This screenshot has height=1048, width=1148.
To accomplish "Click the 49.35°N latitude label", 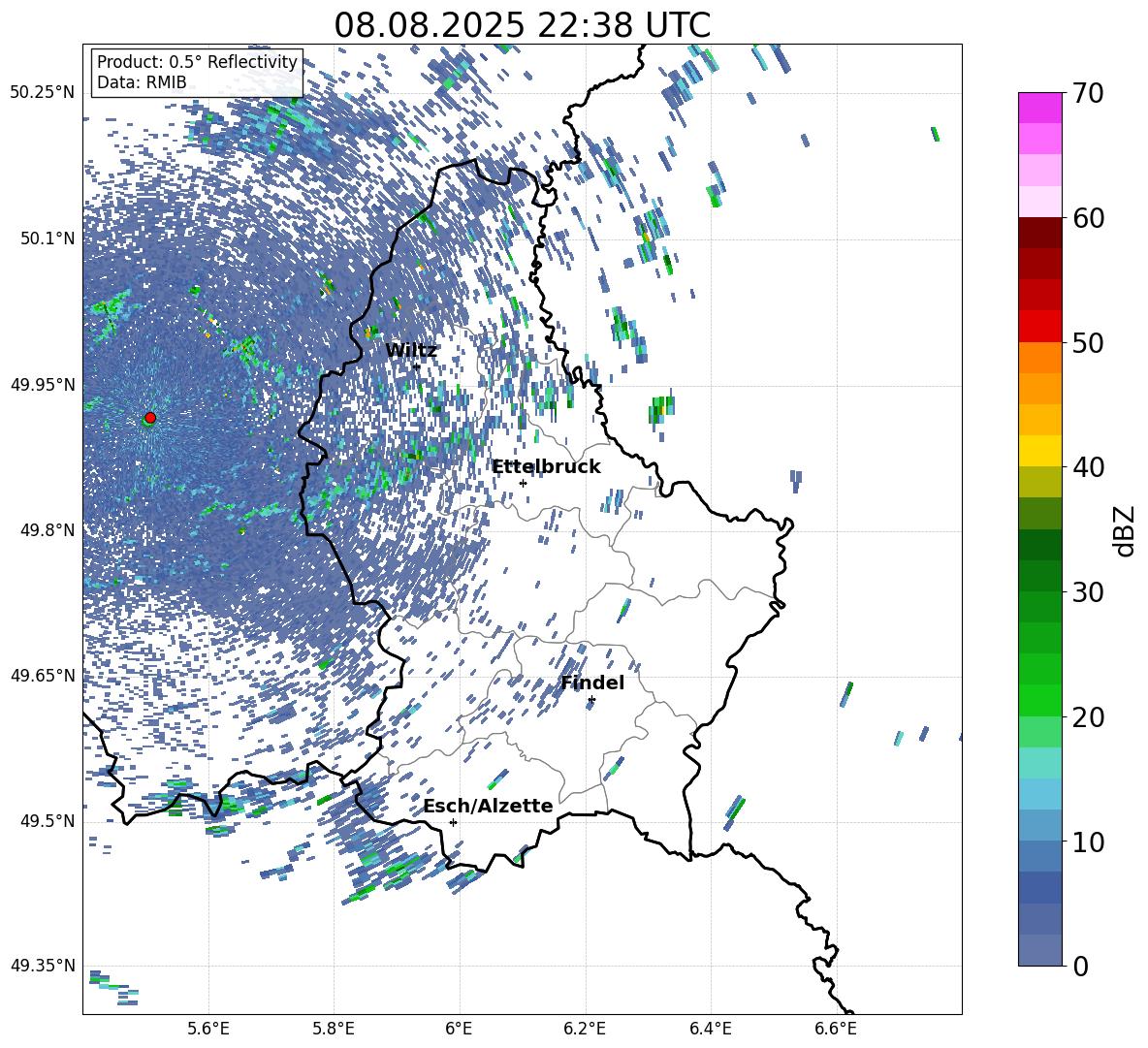I will [43, 966].
